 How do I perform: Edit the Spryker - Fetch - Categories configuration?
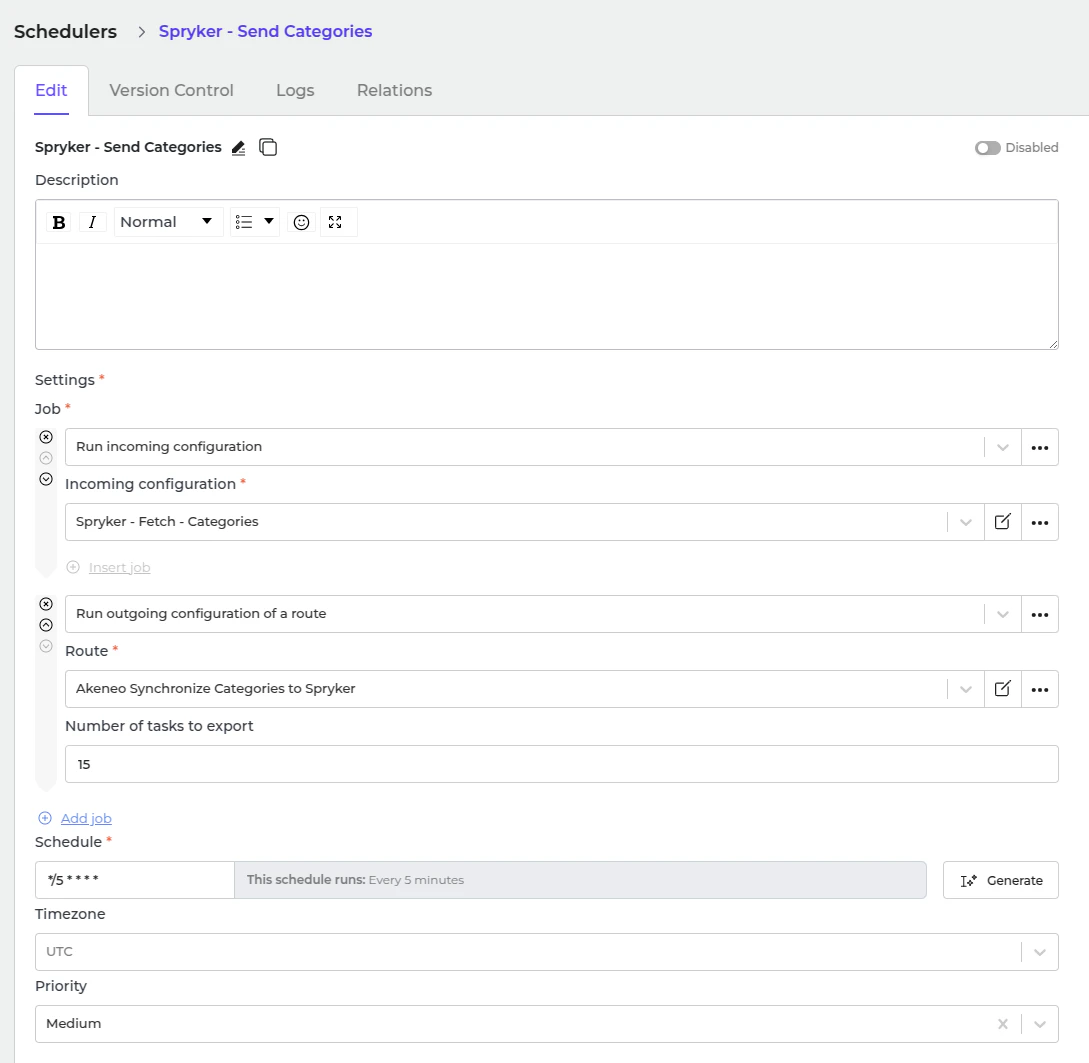pos(1002,522)
